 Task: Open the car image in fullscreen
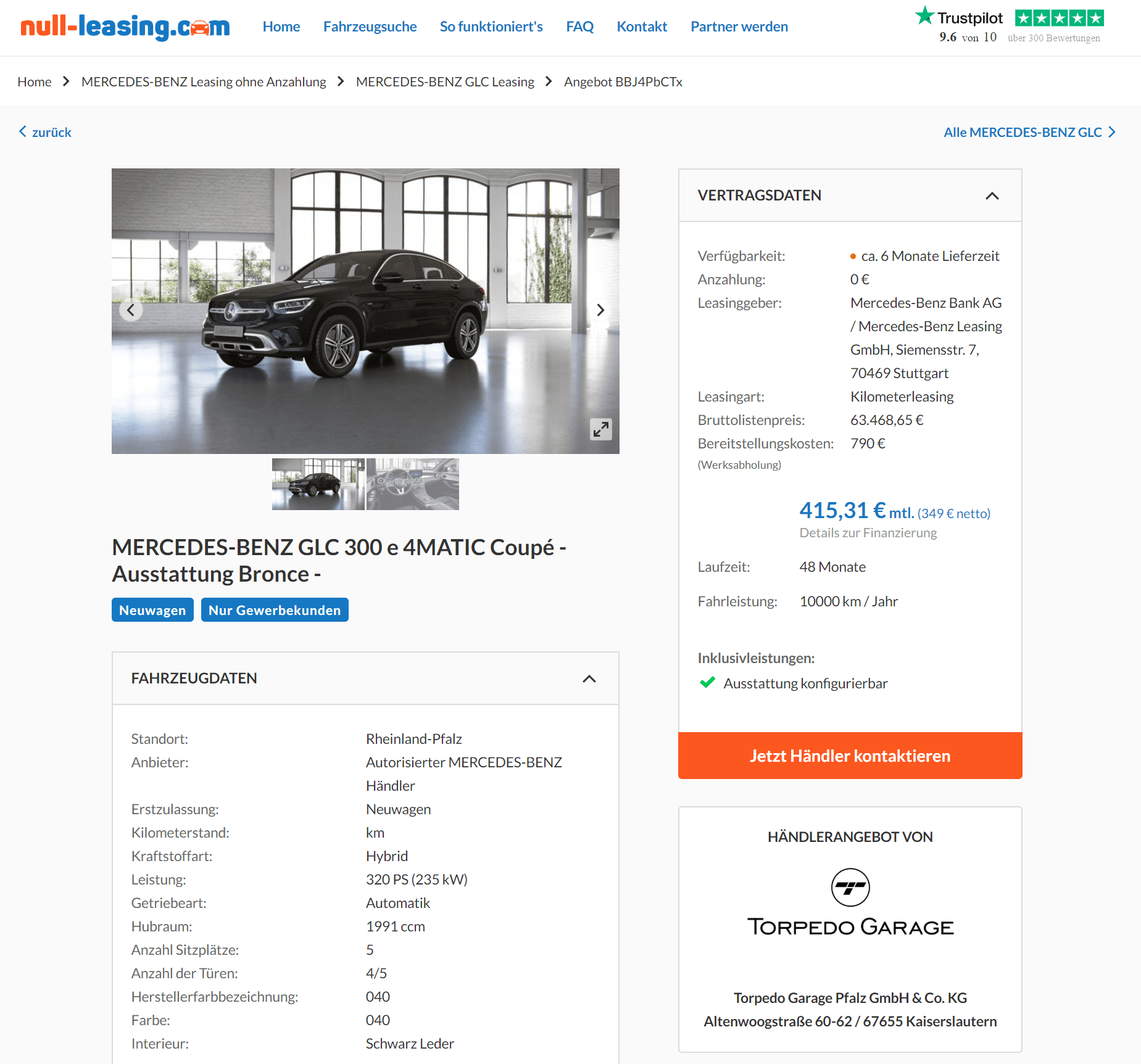pyautogui.click(x=600, y=429)
